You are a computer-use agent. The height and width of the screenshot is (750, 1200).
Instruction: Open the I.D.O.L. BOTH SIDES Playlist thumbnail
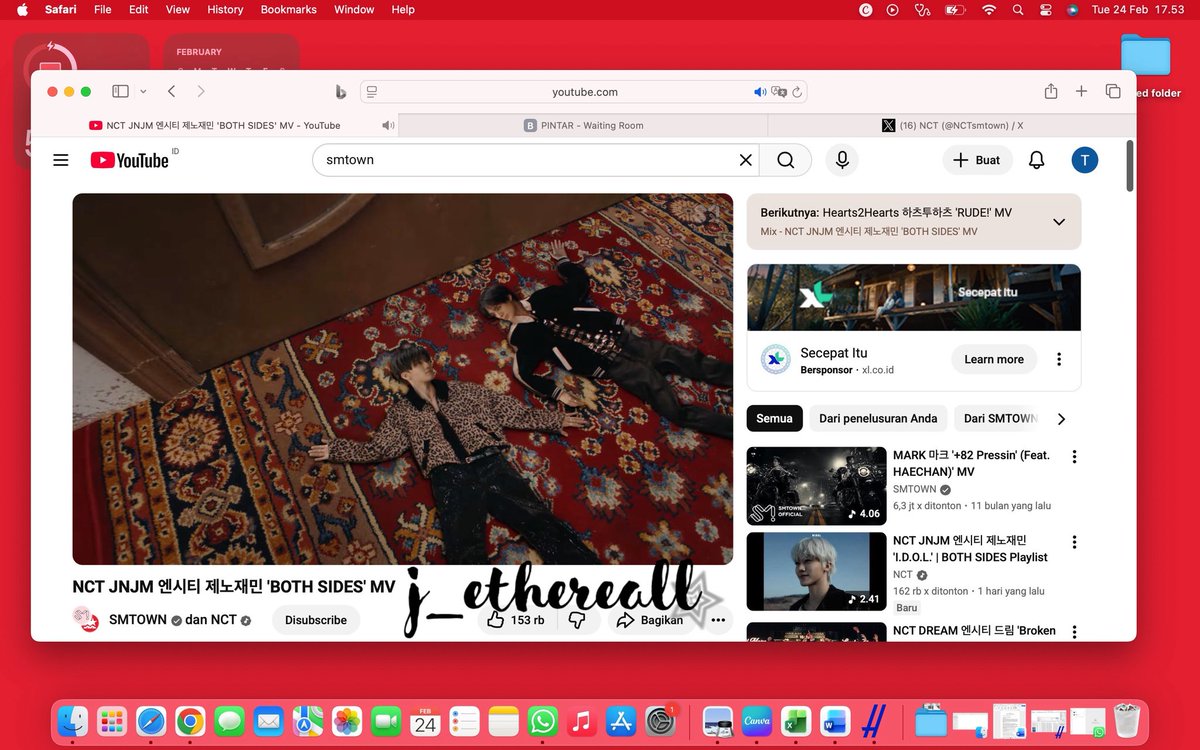816,571
